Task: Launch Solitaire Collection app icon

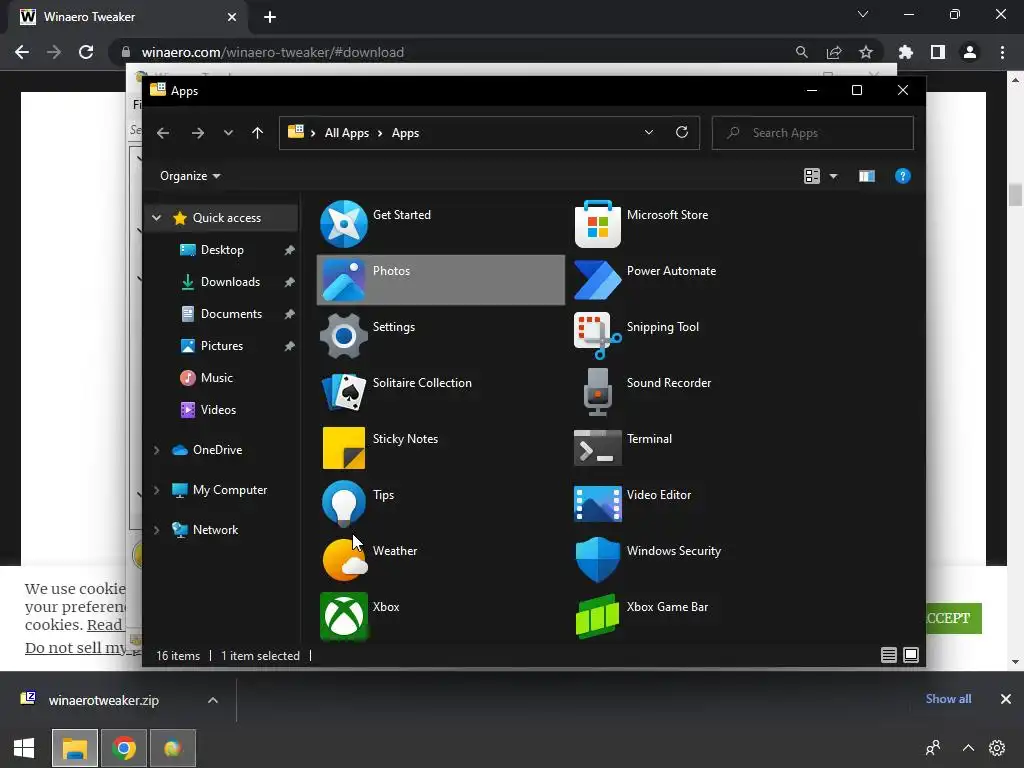Action: (344, 392)
